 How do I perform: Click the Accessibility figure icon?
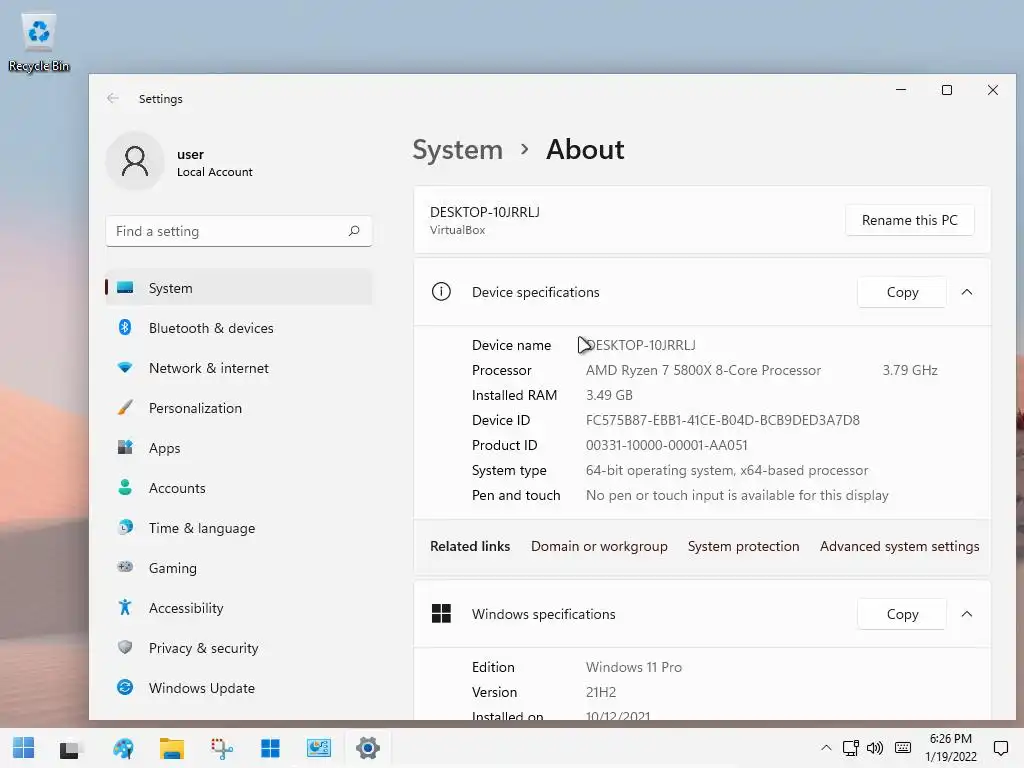(x=125, y=608)
